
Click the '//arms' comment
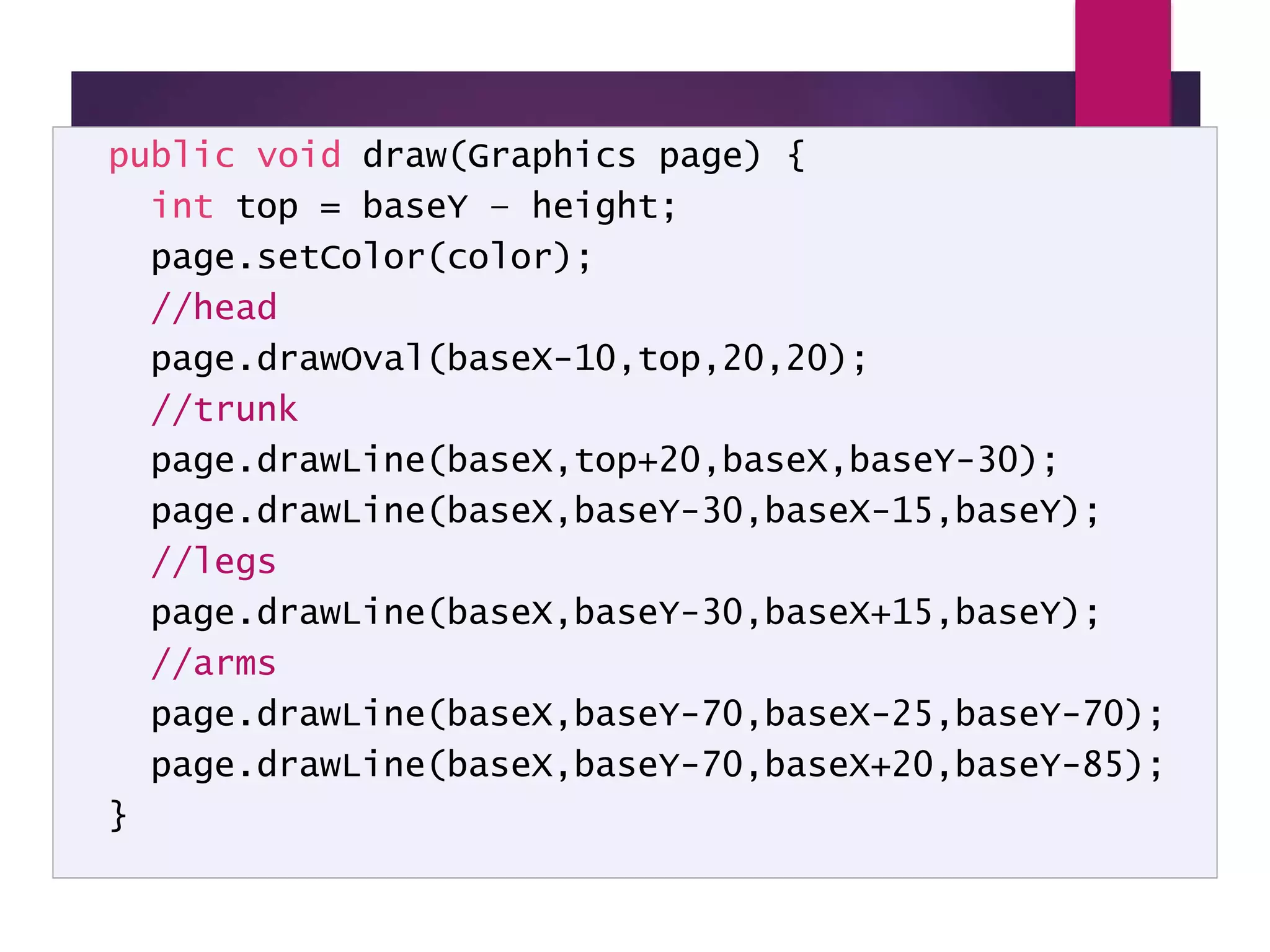[x=214, y=663]
